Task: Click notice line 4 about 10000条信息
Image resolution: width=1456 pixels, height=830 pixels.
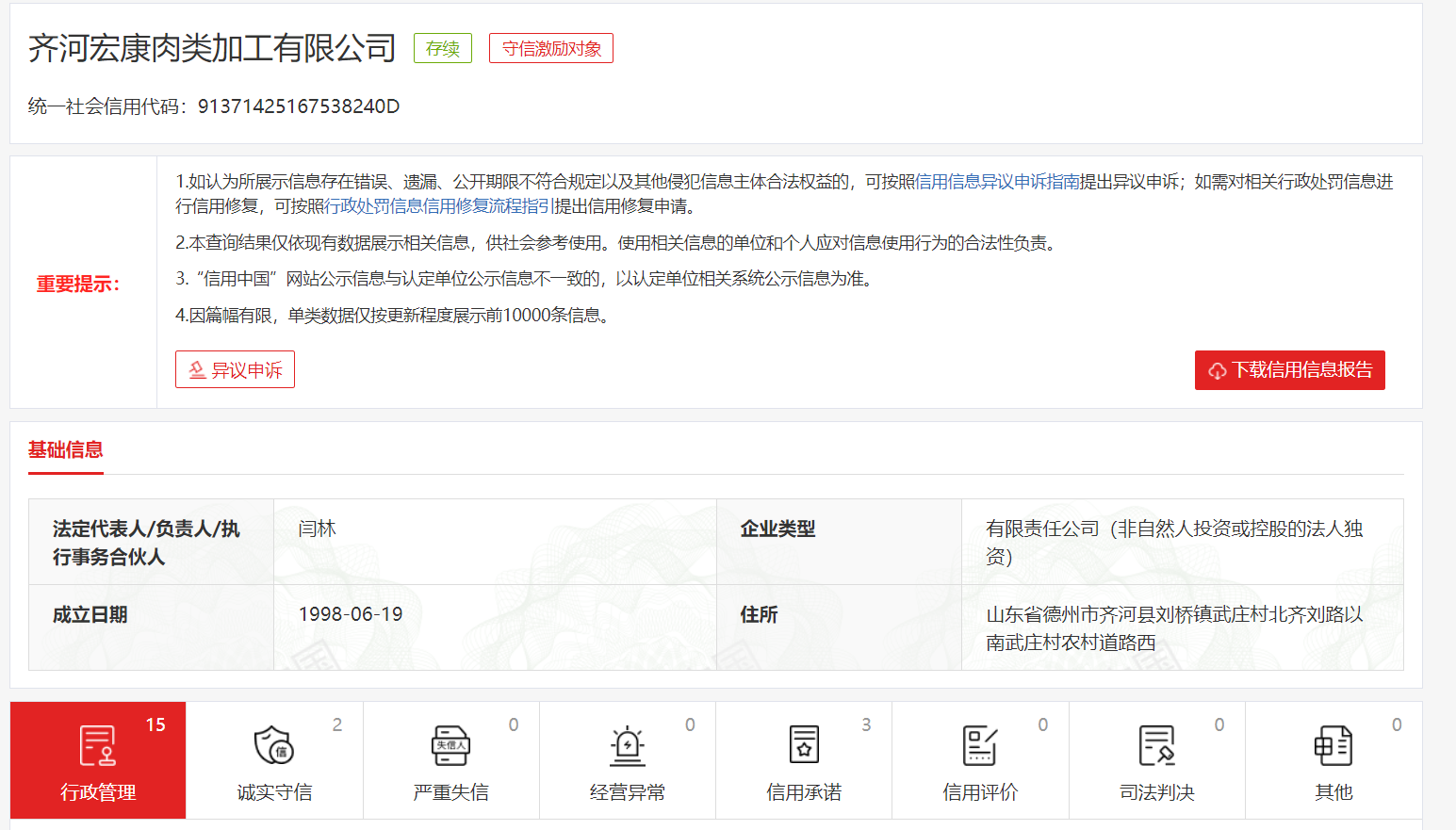Action: (395, 316)
